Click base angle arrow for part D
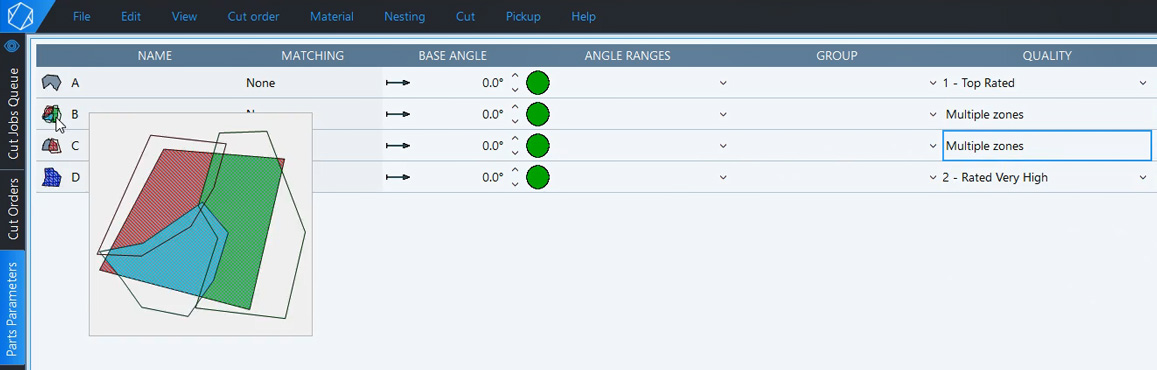This screenshot has width=1157, height=370. coord(398,177)
